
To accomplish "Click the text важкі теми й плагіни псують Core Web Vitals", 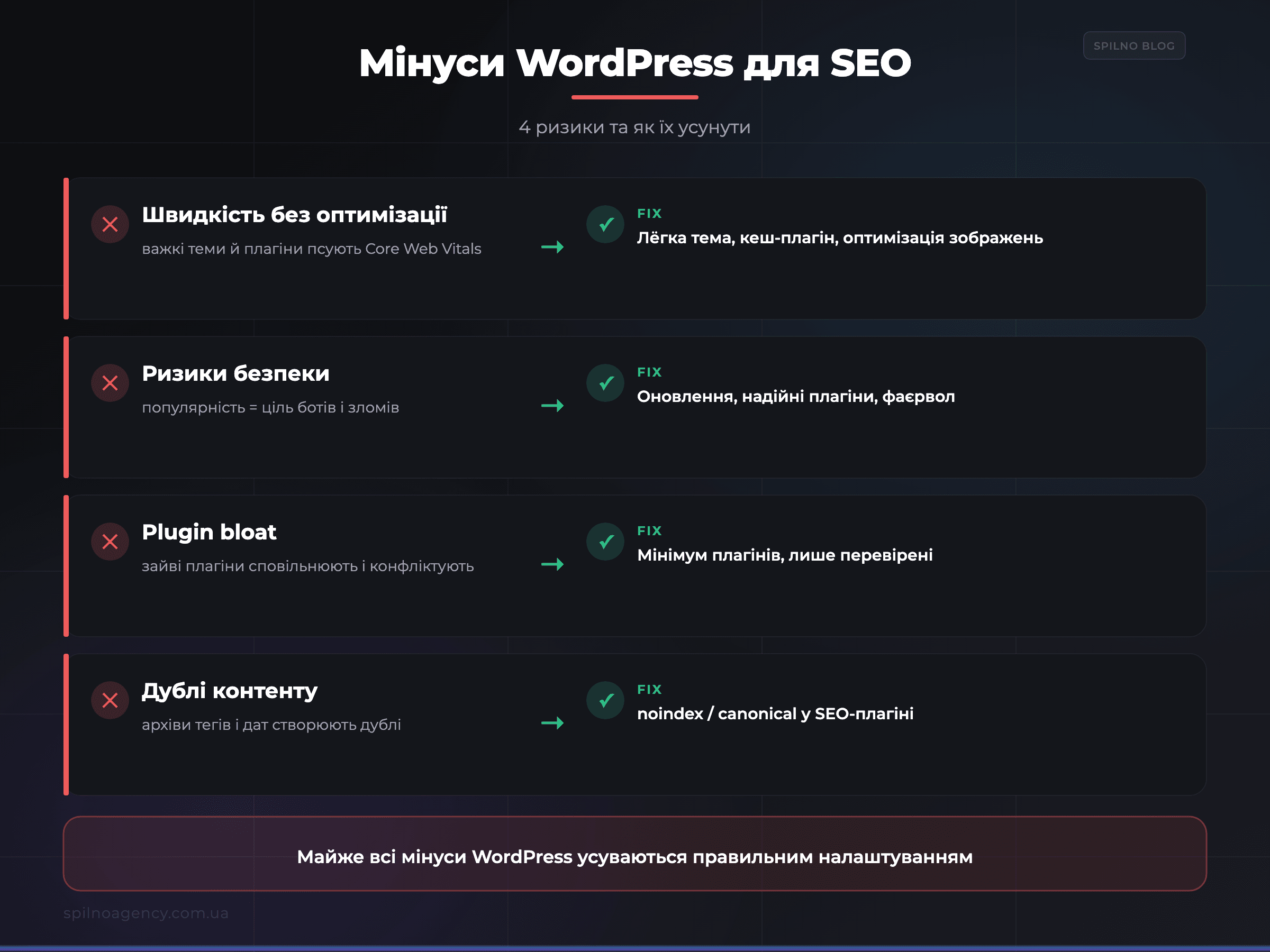I will point(311,249).
